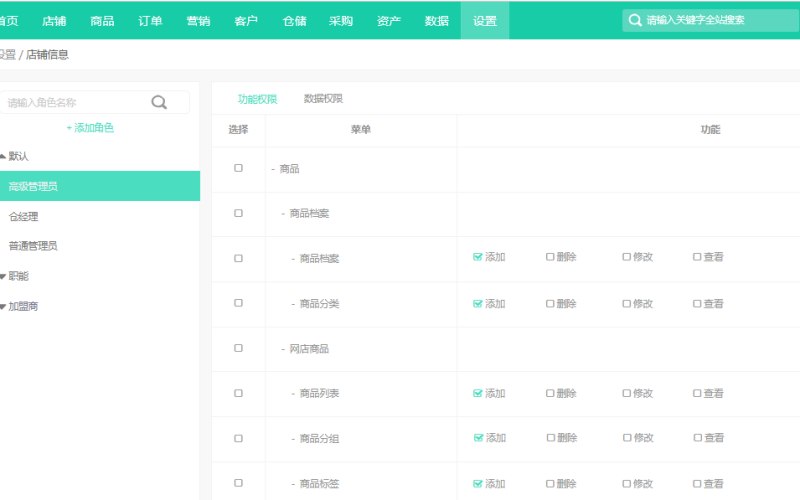Enable 修改 permission for 商品标签
This screenshot has width=800, height=500.
pos(627,484)
